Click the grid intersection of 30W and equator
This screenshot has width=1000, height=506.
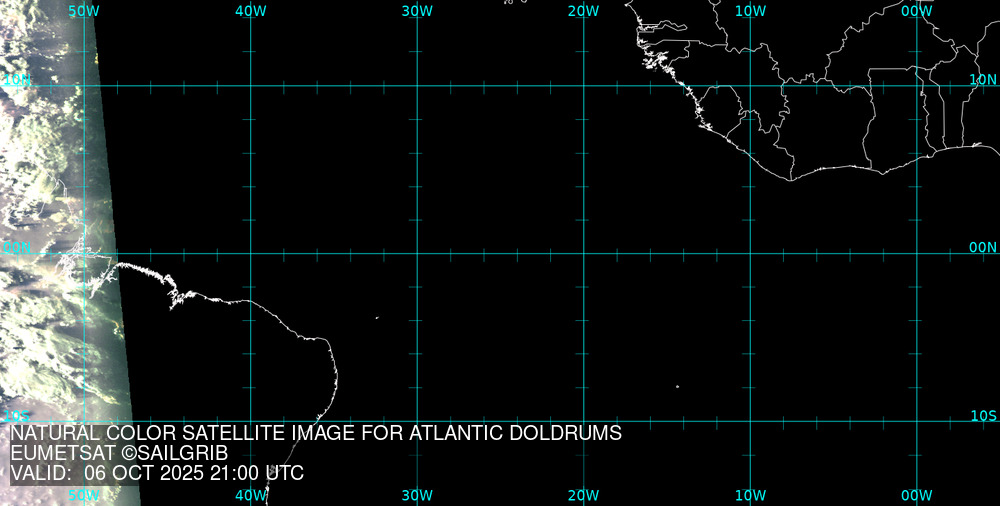pyautogui.click(x=417, y=253)
